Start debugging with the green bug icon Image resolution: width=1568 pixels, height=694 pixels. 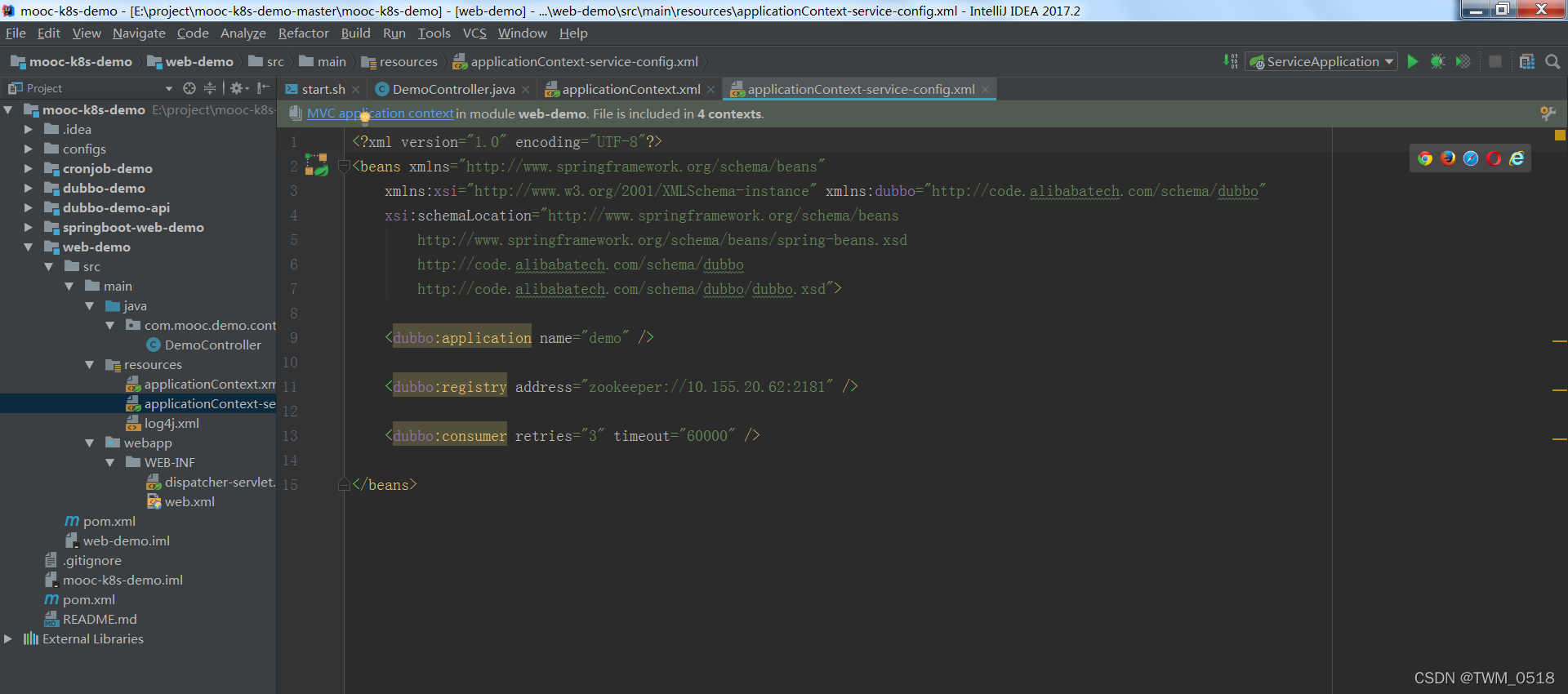[x=1438, y=61]
